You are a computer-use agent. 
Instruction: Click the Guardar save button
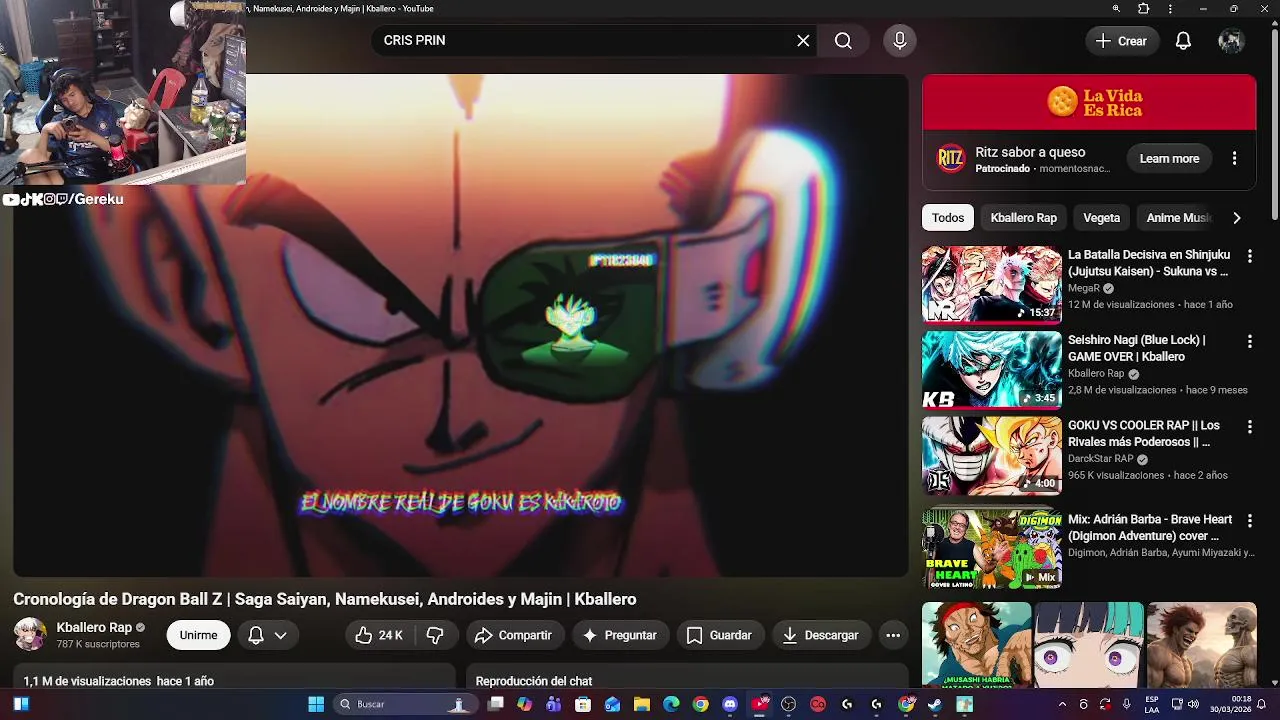coord(720,635)
